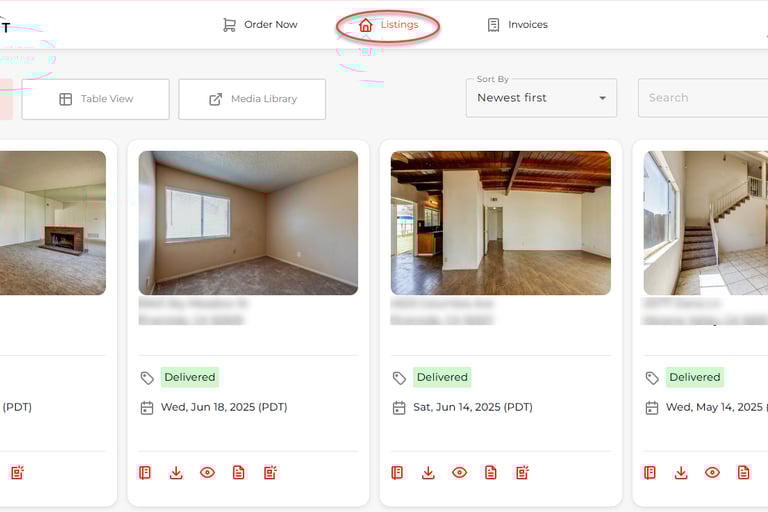Screen dimensions: 768x512
Task: Download media for Jun 18 listing
Action: tap(176, 472)
